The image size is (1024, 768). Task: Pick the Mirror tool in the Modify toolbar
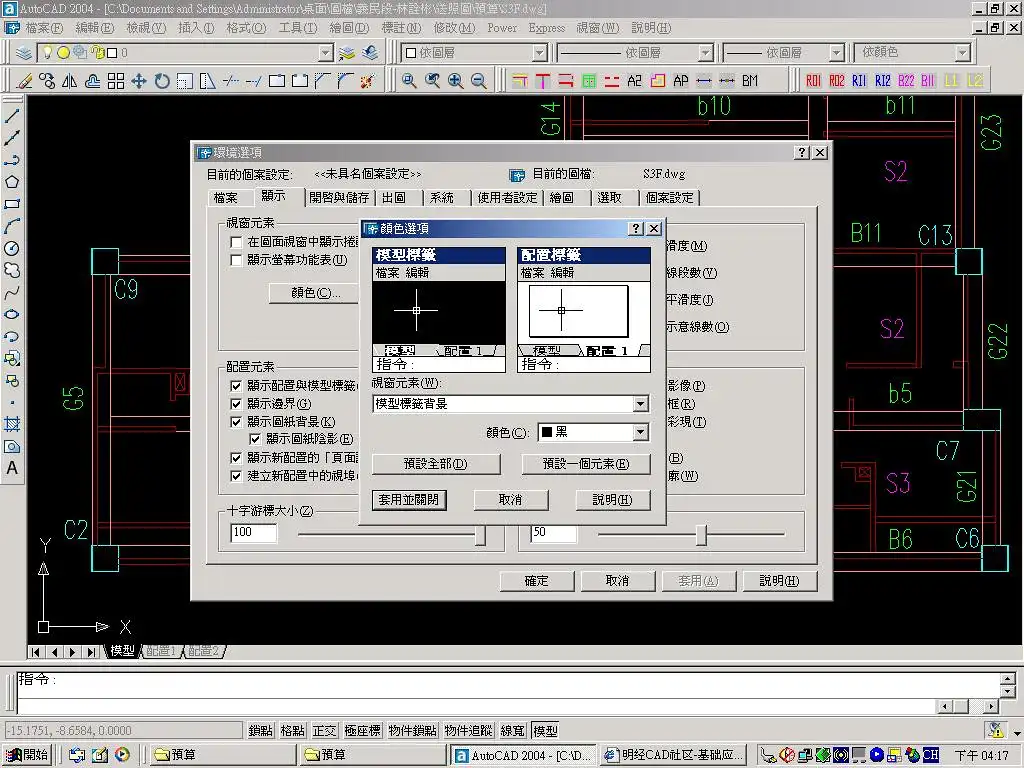69,81
